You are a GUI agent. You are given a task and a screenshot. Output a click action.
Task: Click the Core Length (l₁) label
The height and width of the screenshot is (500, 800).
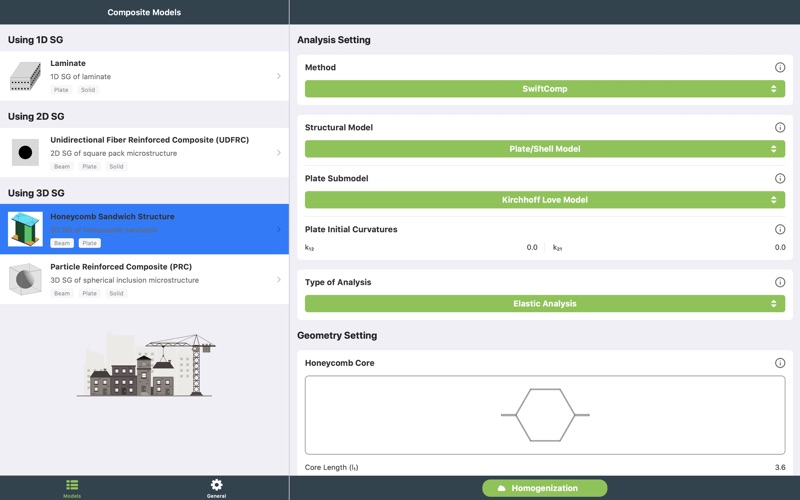coord(331,467)
